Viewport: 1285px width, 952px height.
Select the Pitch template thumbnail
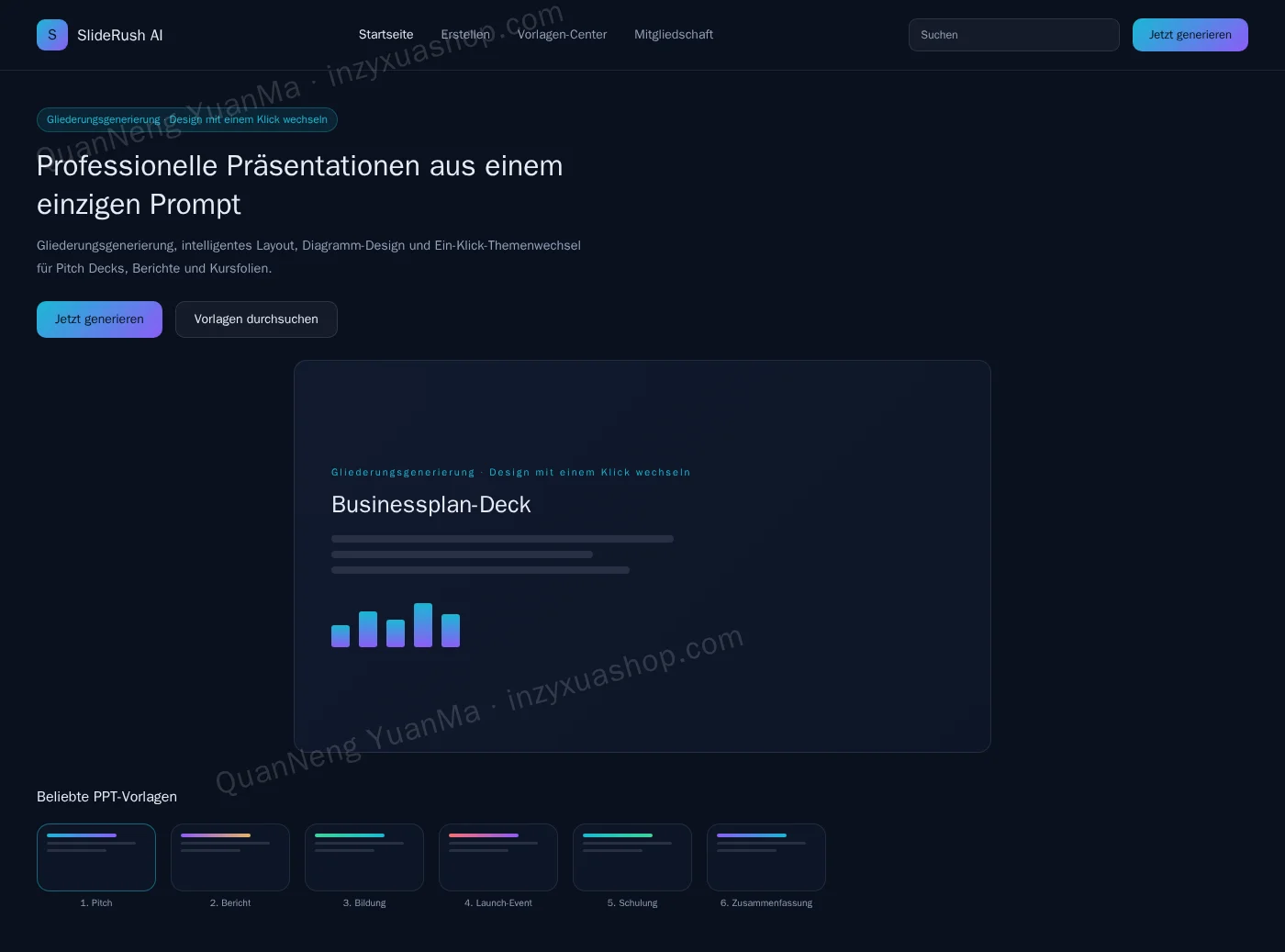click(x=96, y=857)
